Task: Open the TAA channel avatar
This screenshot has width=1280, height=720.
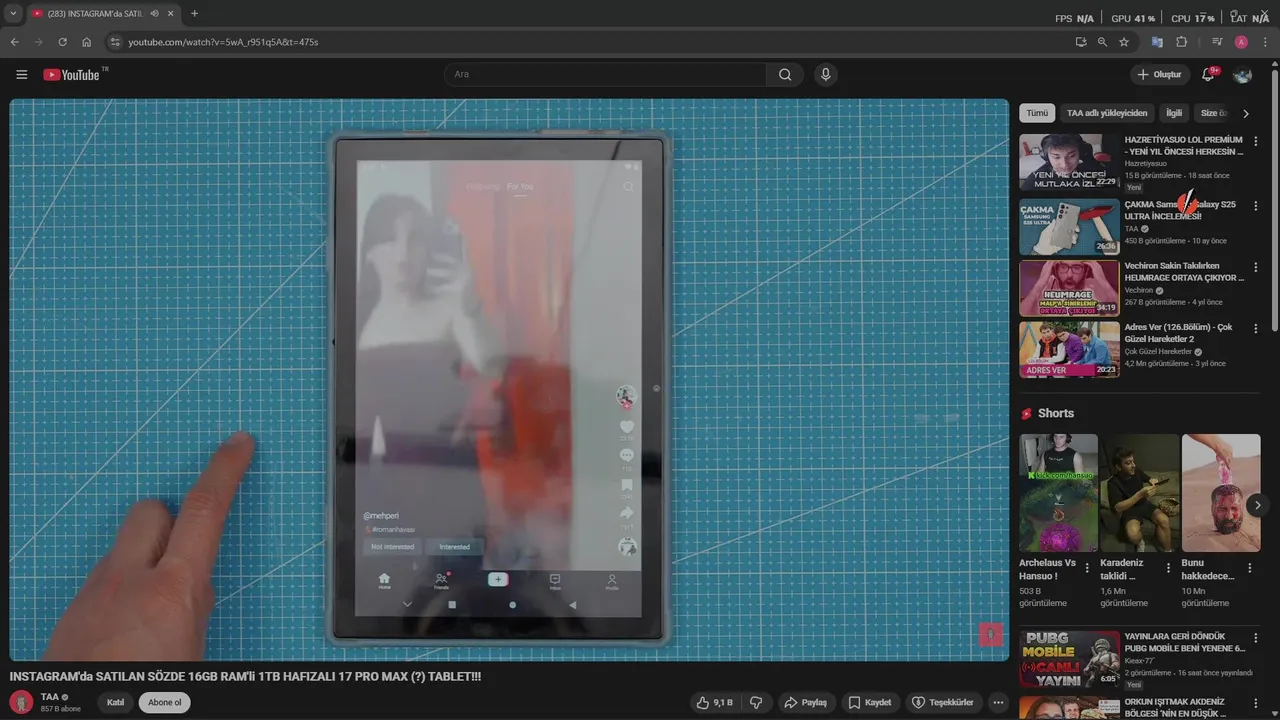Action: 21,702
